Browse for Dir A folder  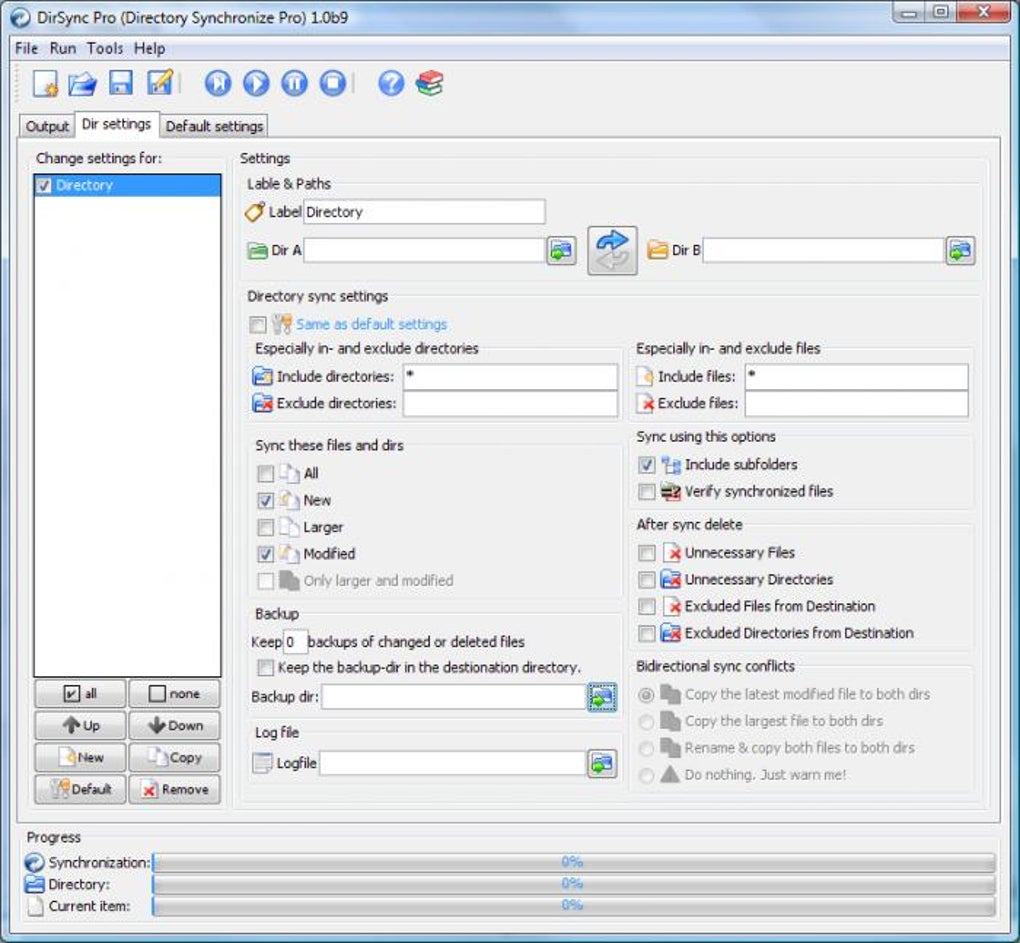561,250
